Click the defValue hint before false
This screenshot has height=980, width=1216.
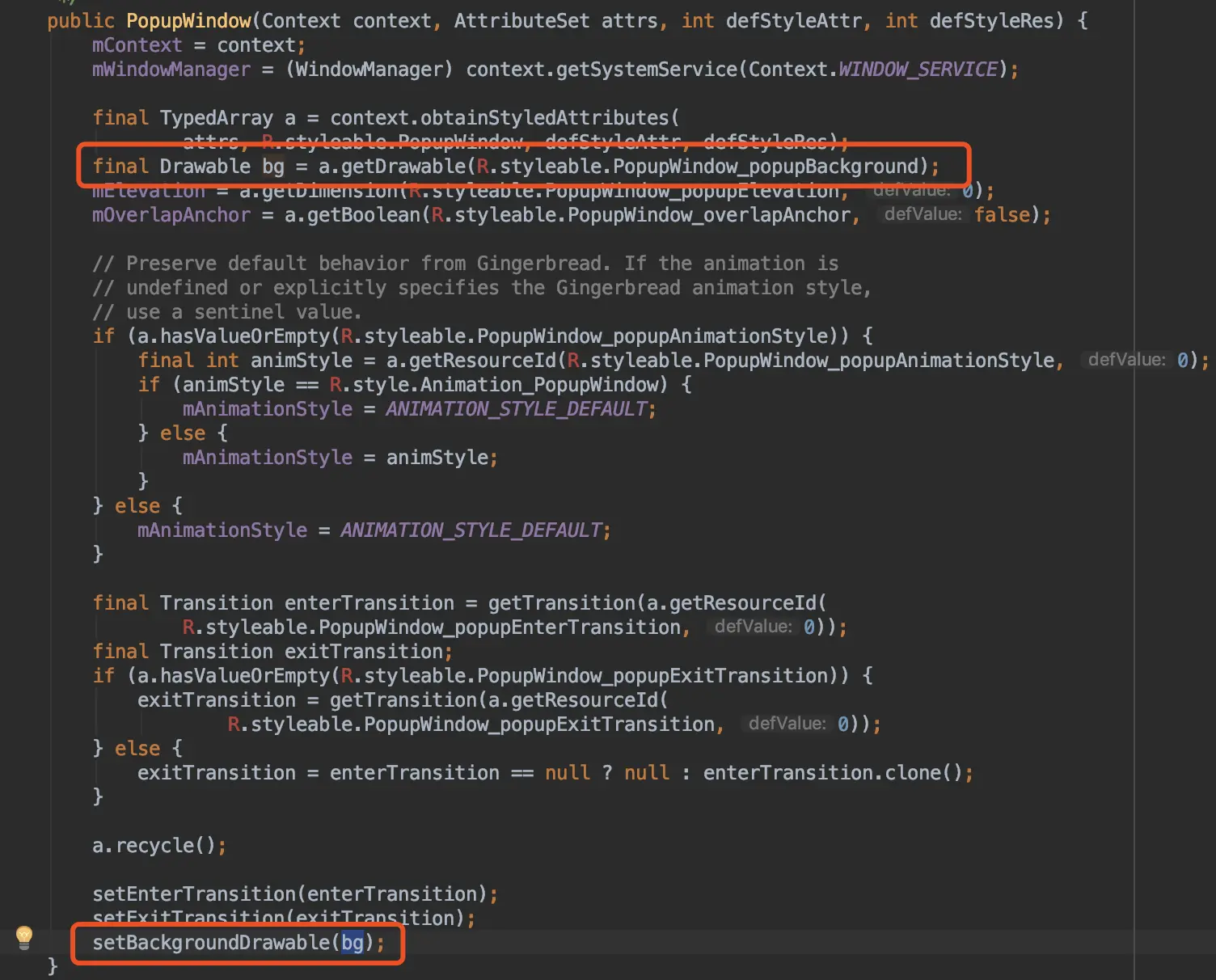(923, 214)
